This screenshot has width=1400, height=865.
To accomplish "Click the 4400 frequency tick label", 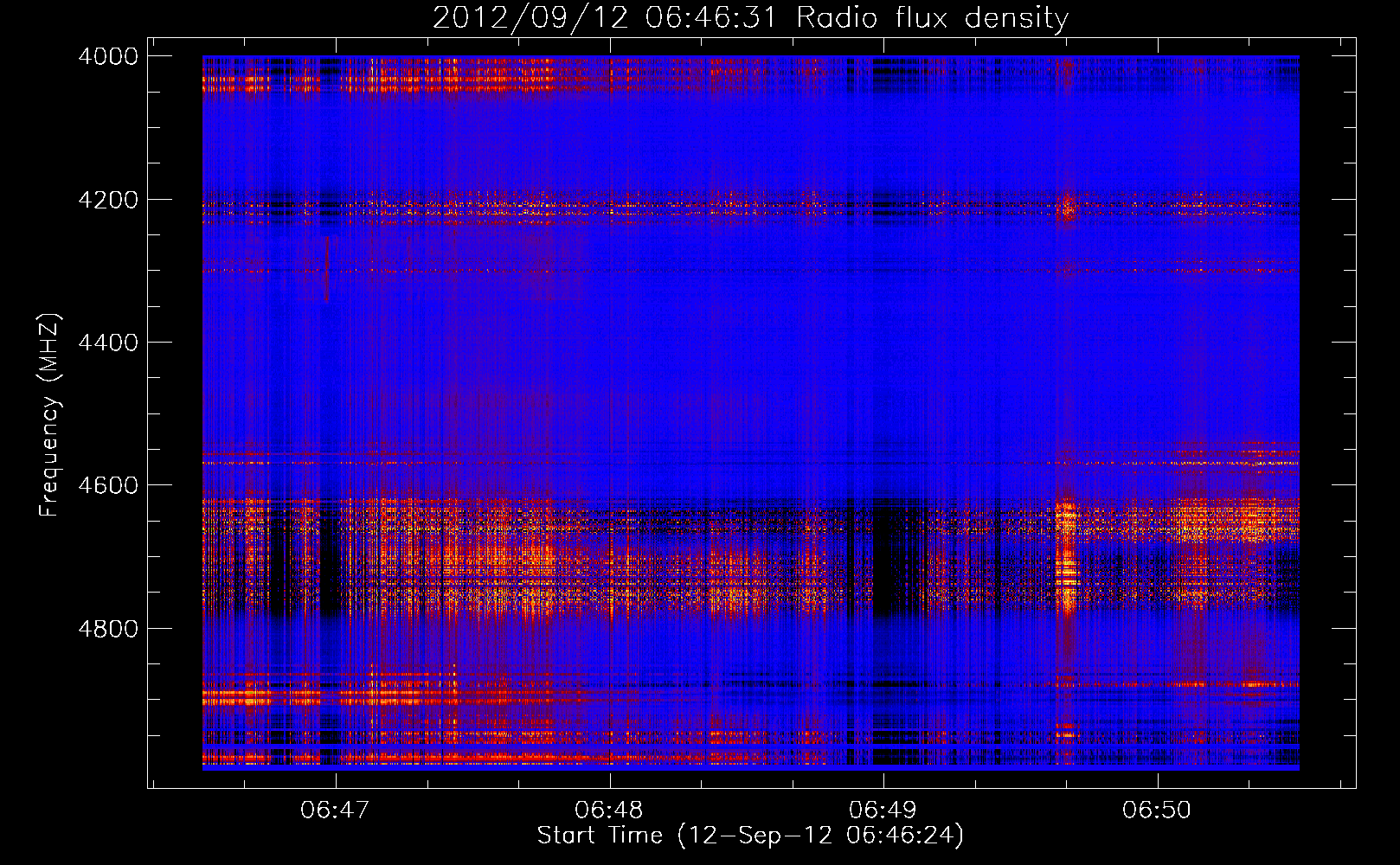I will point(108,343).
